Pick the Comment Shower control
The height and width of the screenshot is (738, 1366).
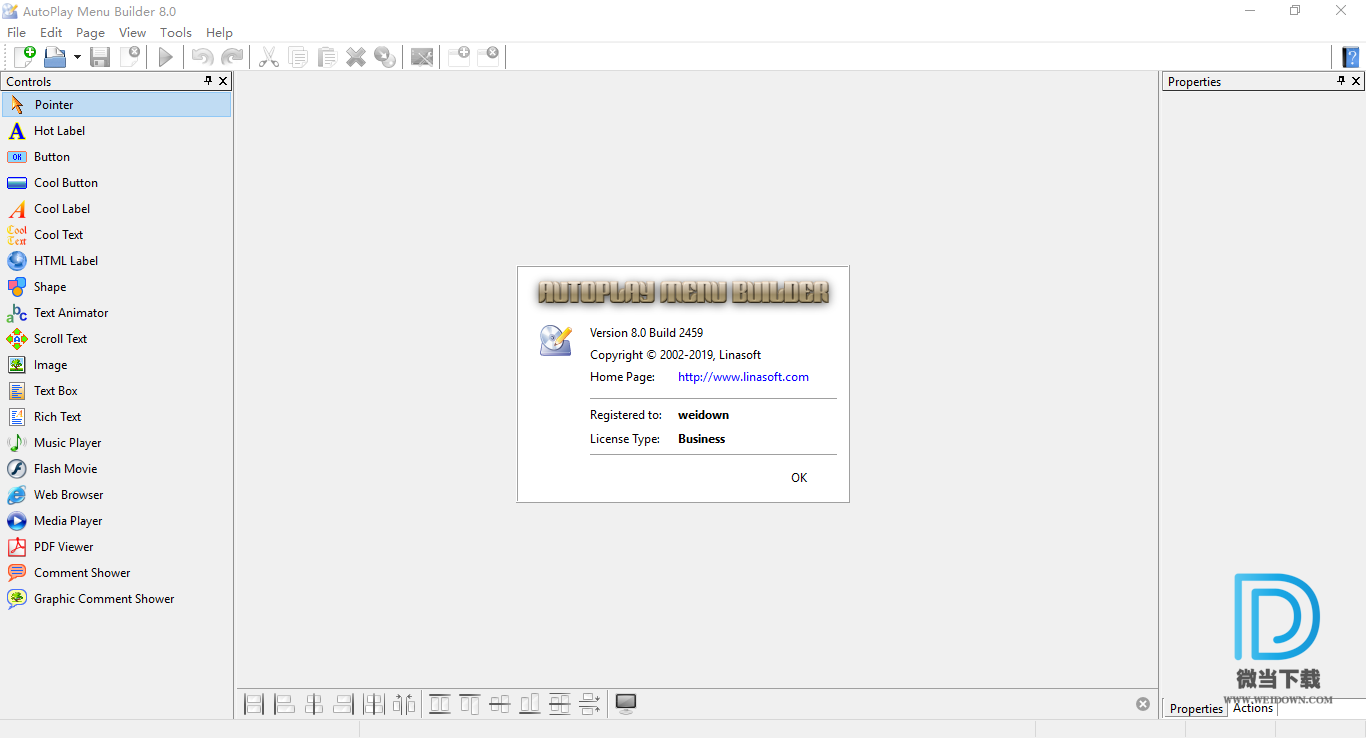[116, 573]
